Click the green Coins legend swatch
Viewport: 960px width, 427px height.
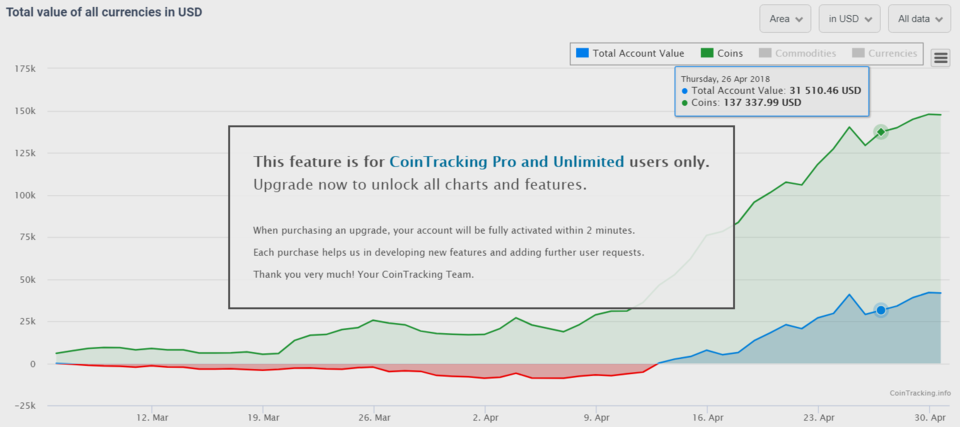click(707, 53)
